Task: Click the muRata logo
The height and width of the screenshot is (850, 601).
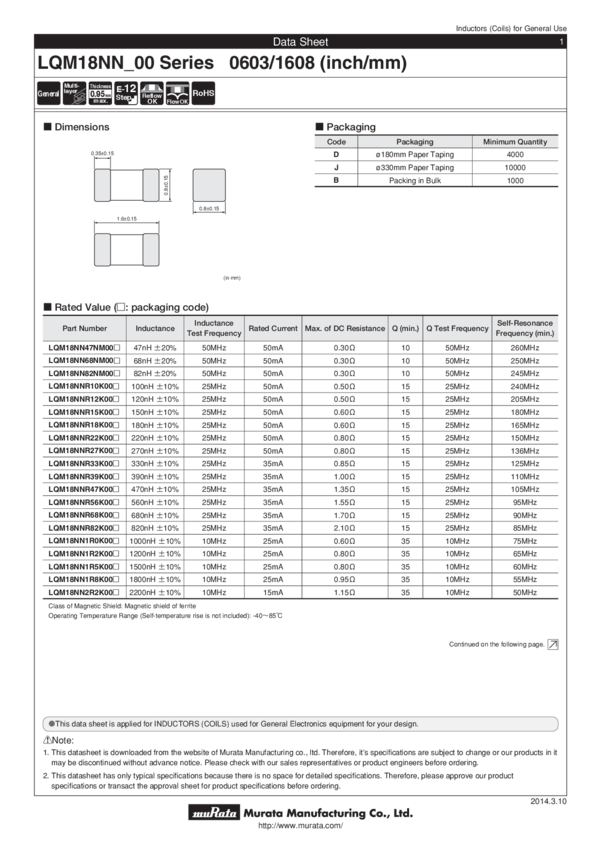Action: [214, 812]
